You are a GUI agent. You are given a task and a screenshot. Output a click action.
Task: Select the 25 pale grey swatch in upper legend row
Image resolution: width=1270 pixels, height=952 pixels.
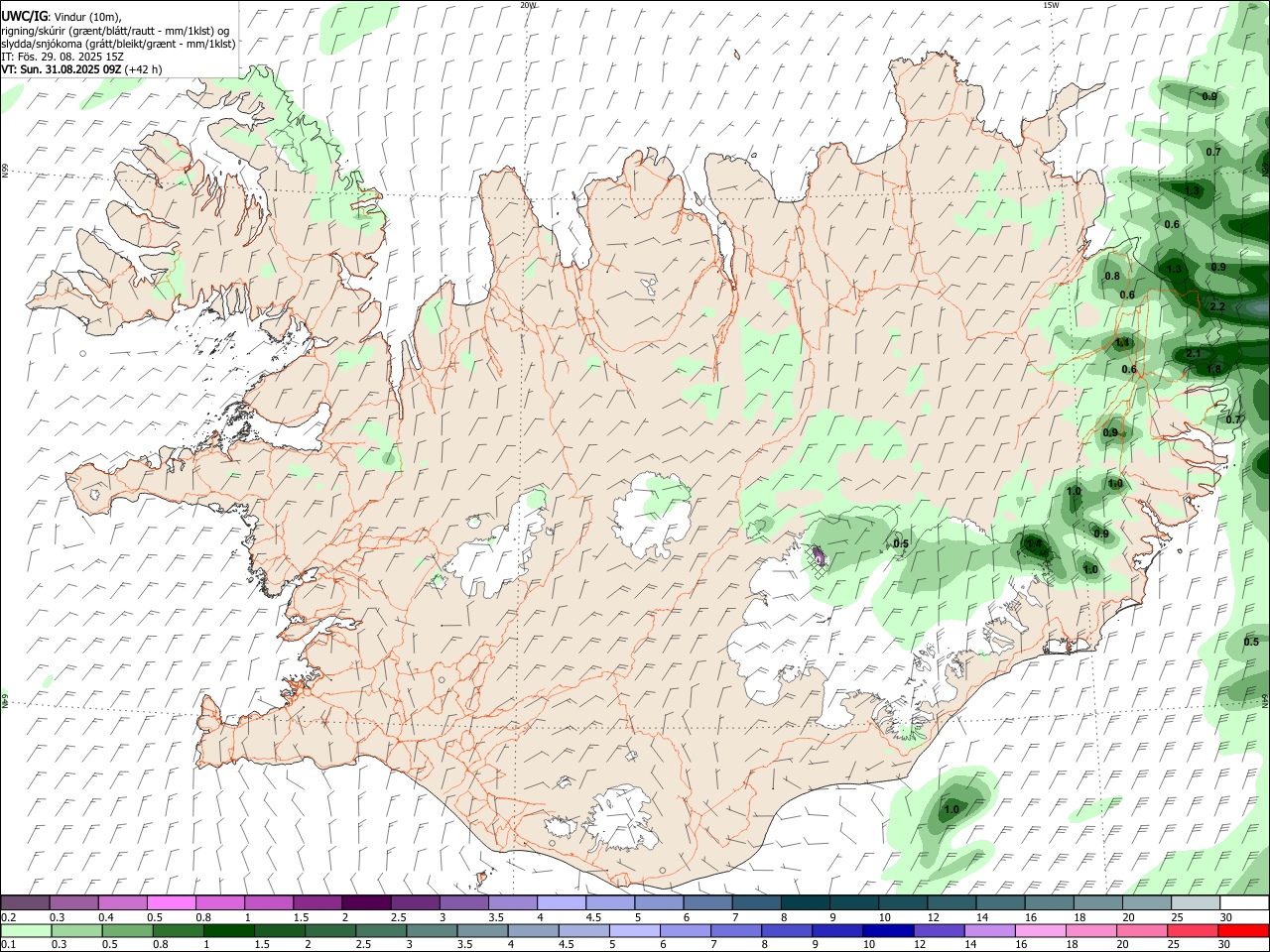pyautogui.click(x=1196, y=902)
